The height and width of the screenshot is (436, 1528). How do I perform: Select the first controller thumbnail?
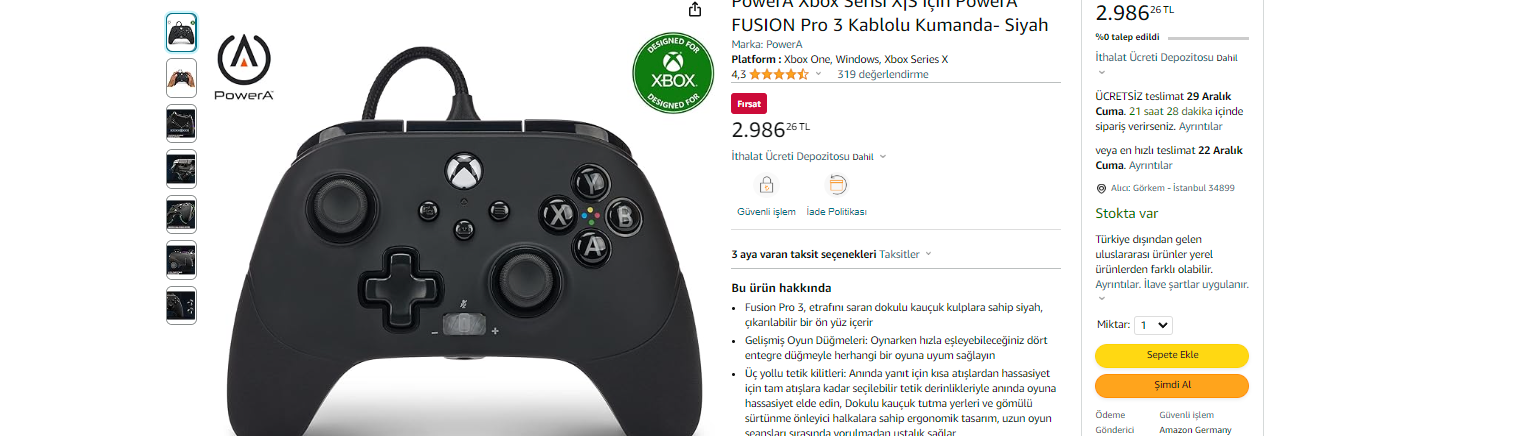[x=181, y=32]
